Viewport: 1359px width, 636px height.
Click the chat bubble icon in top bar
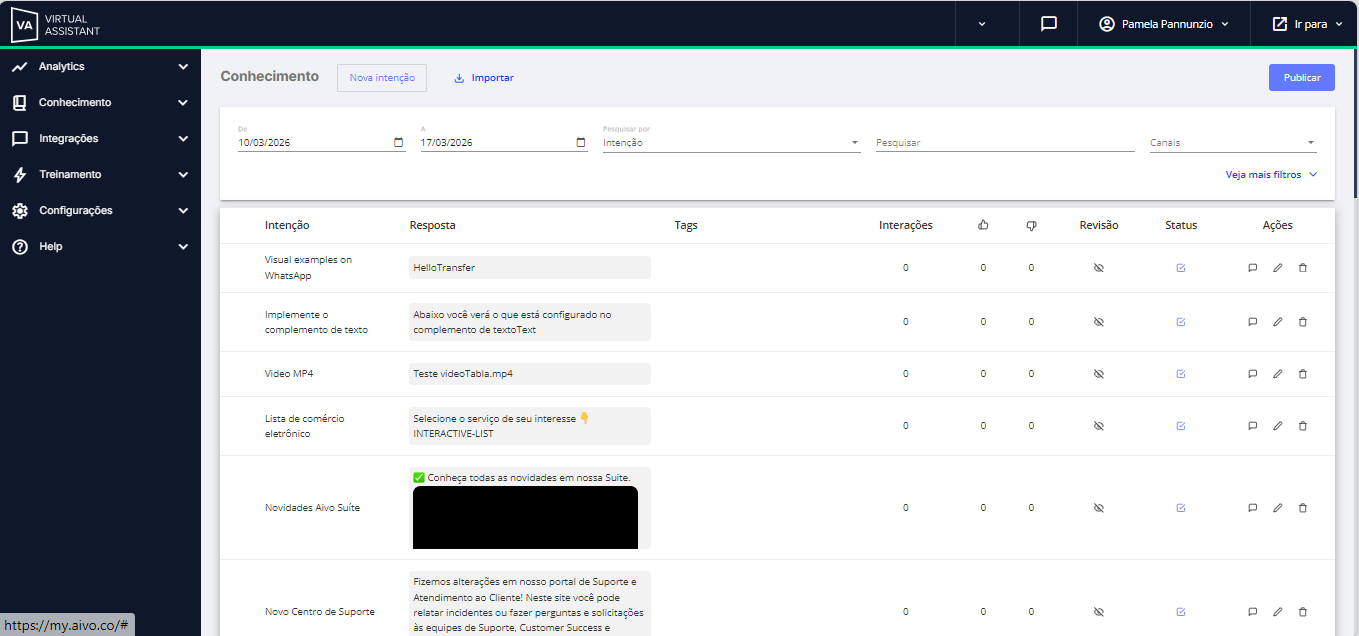[1048, 24]
